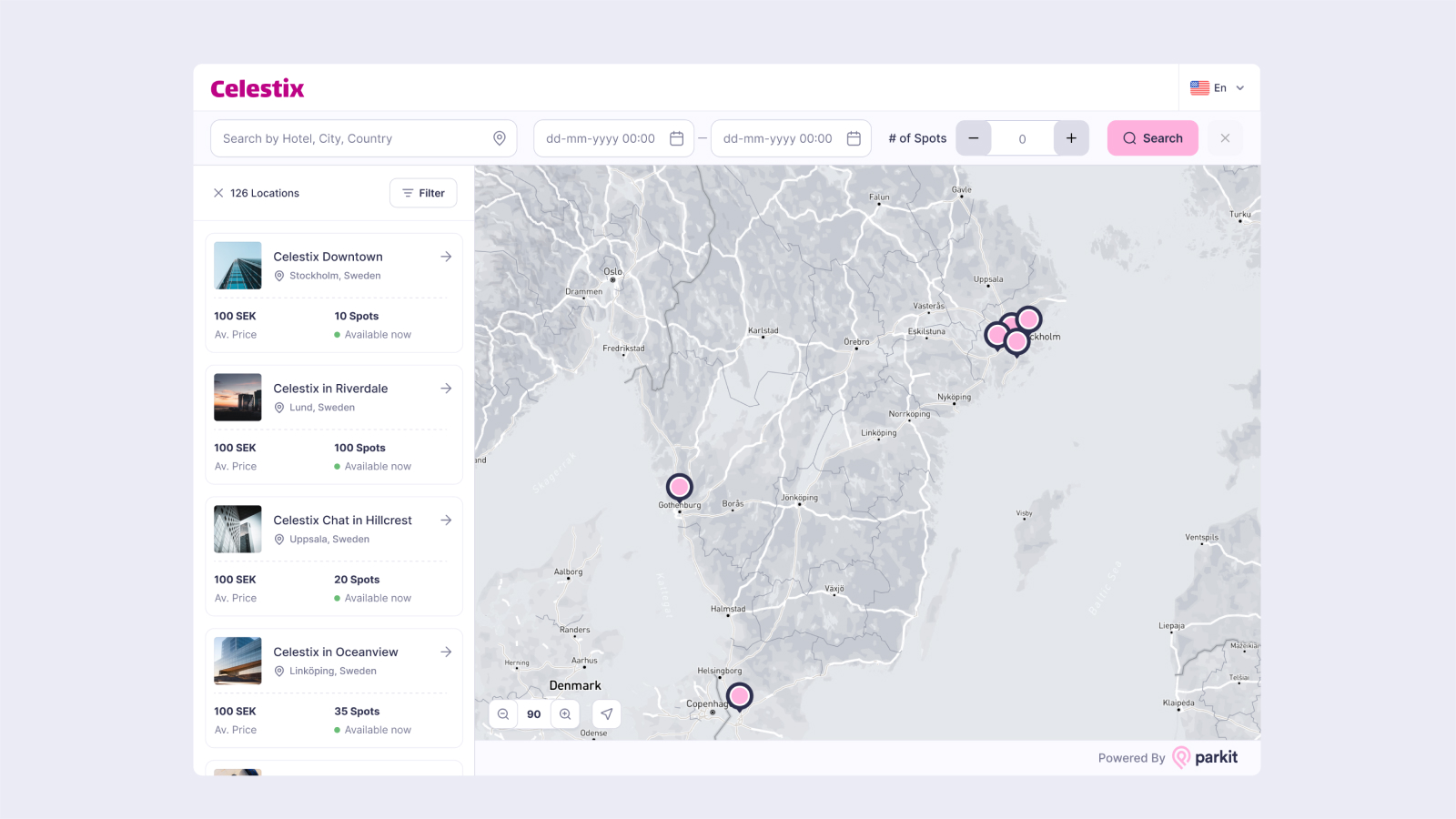Click the 35 Spots text

point(357,713)
